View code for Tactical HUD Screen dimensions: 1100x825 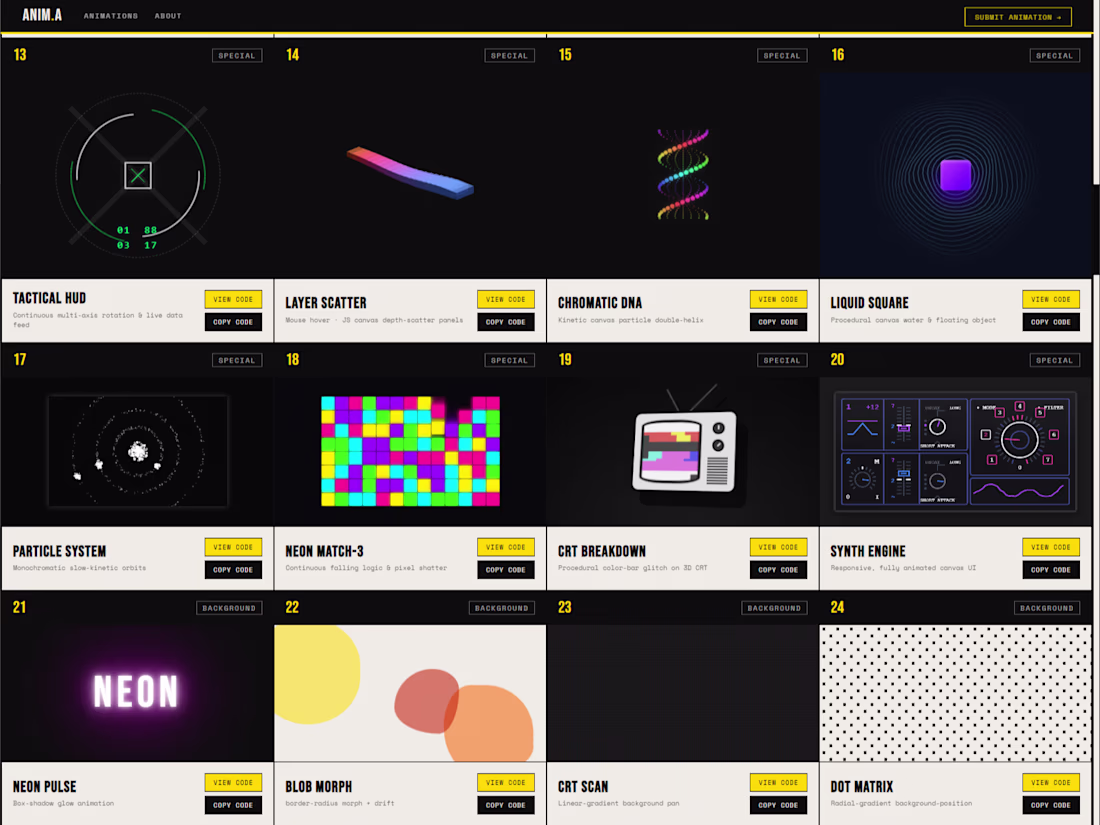tap(233, 299)
